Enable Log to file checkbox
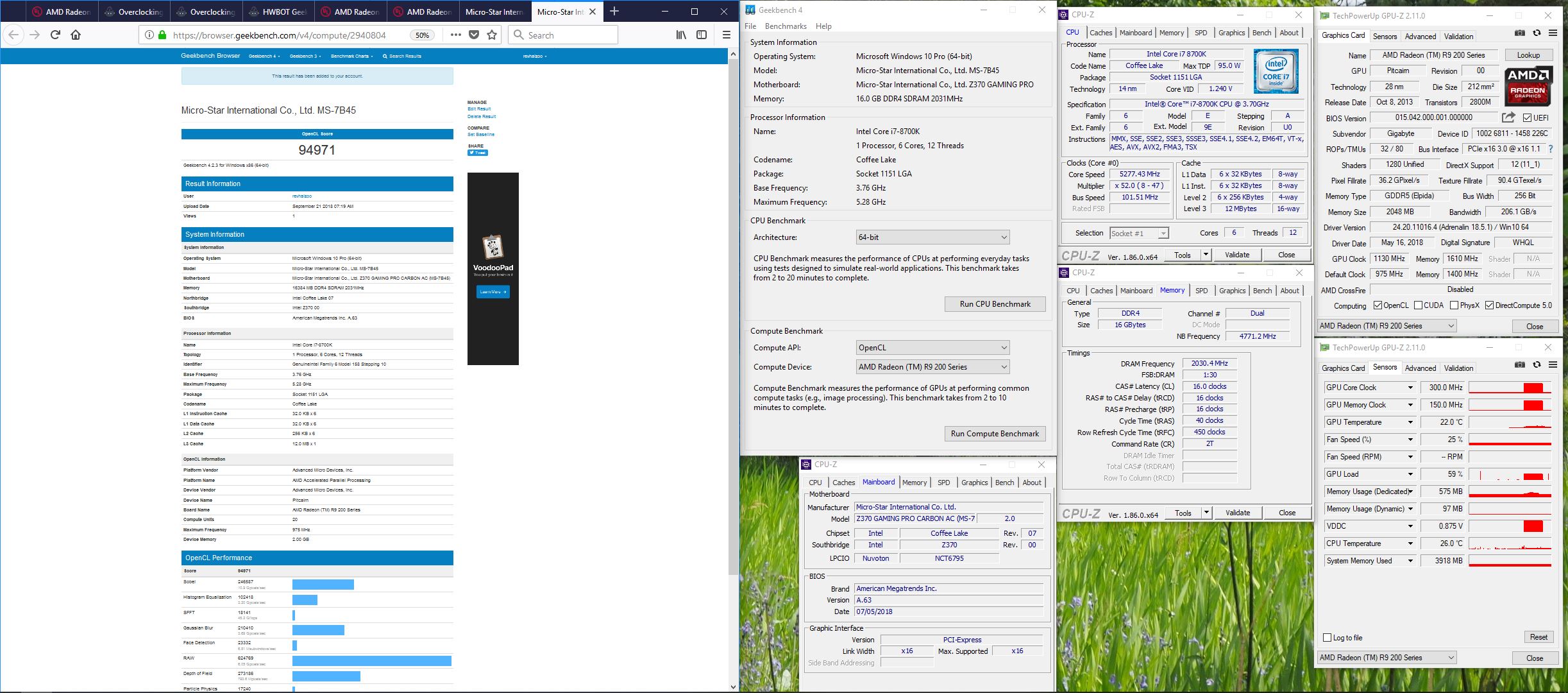Screen dimensions: 1568x693 pos(1328,637)
